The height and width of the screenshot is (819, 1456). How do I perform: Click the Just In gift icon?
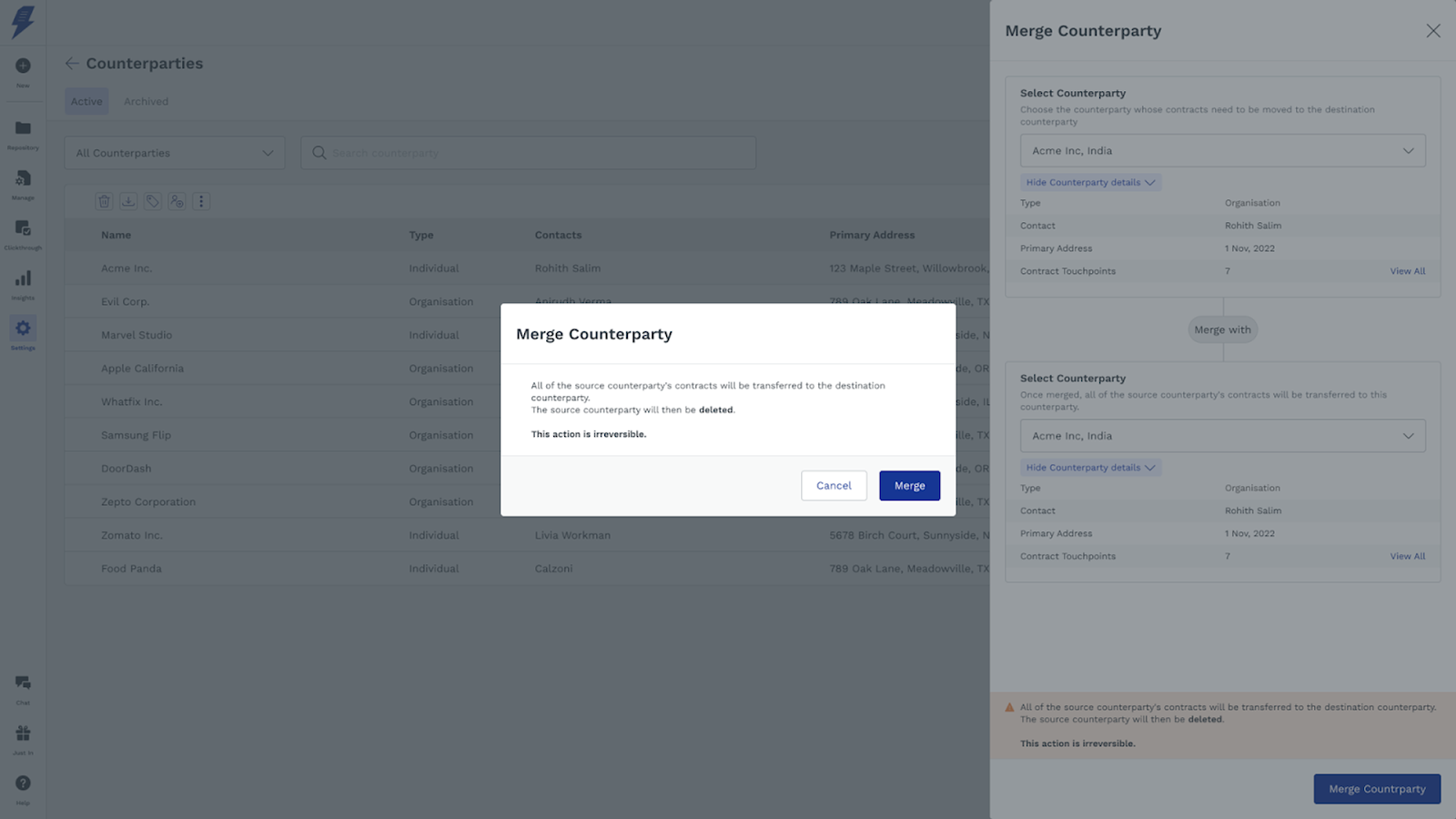[23, 733]
